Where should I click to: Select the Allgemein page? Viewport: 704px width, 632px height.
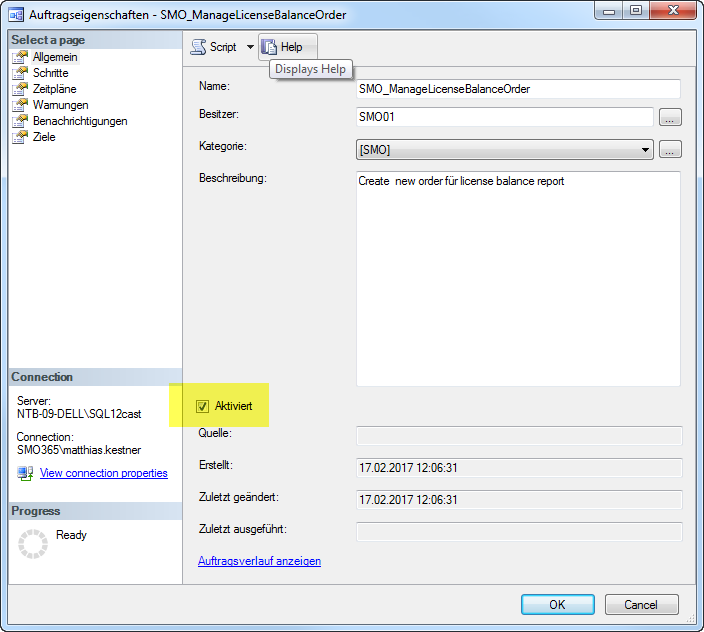(x=54, y=57)
